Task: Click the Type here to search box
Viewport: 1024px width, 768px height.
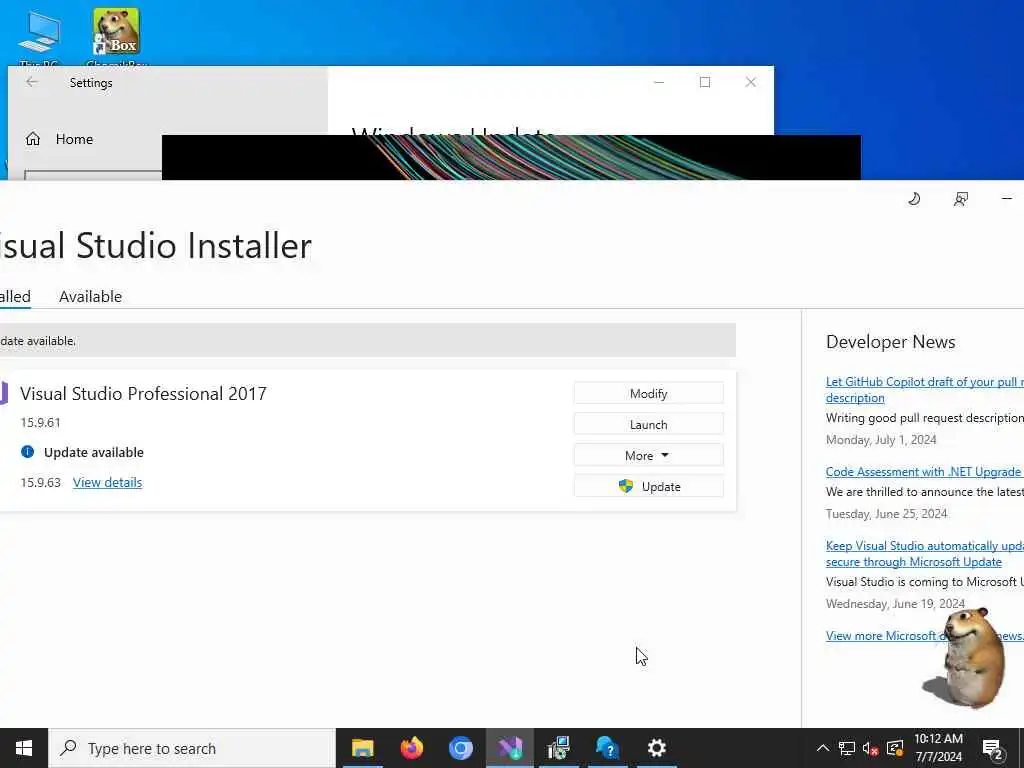Action: pos(192,748)
